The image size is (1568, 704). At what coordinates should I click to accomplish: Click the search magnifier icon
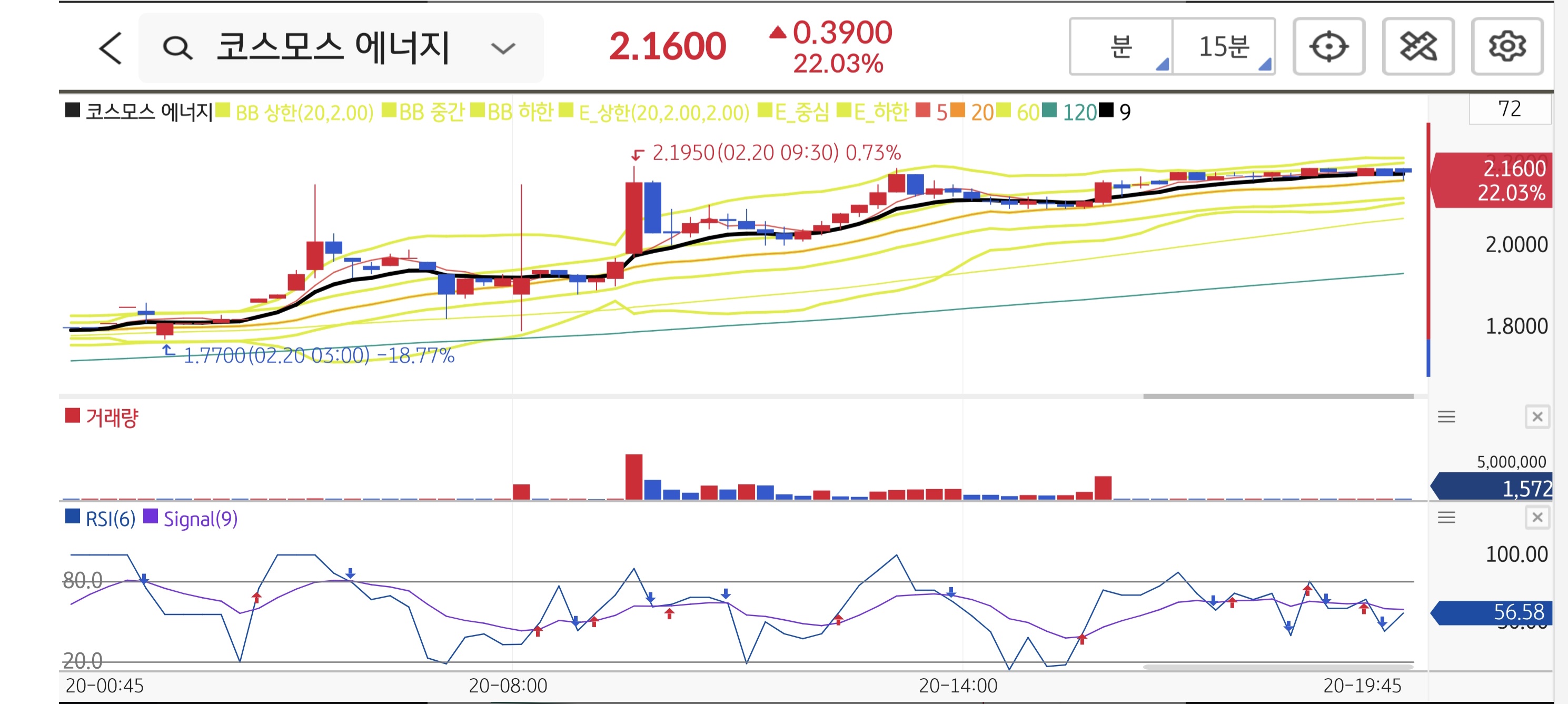coord(177,47)
